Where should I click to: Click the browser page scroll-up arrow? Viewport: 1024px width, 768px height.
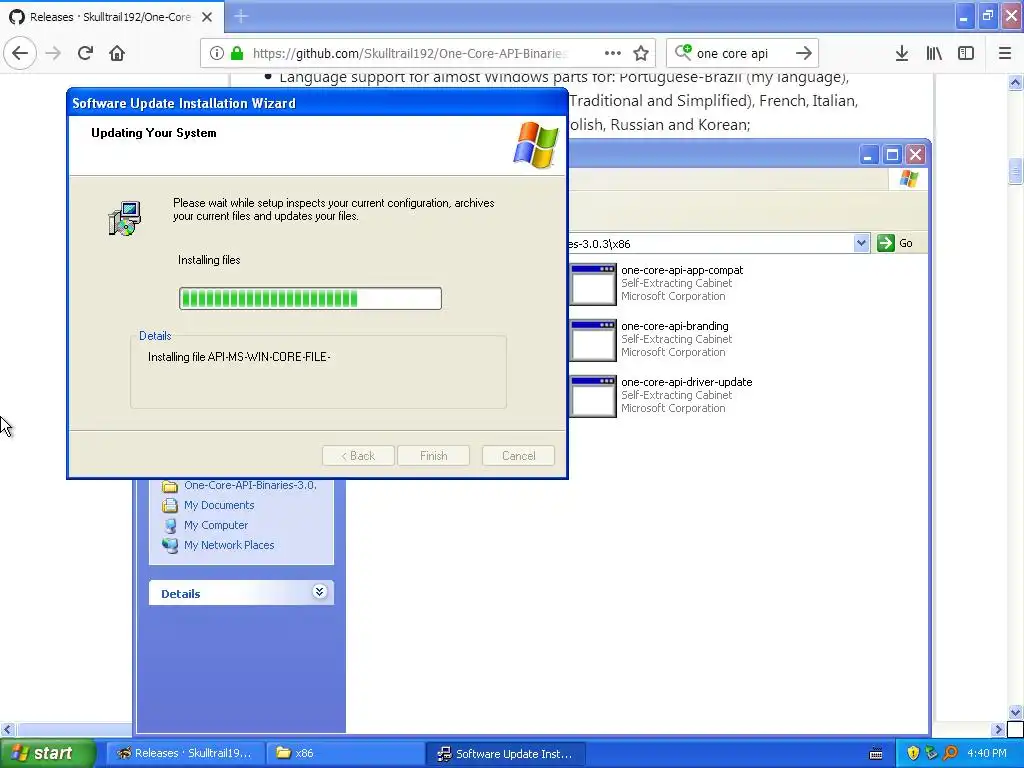[x=1015, y=82]
